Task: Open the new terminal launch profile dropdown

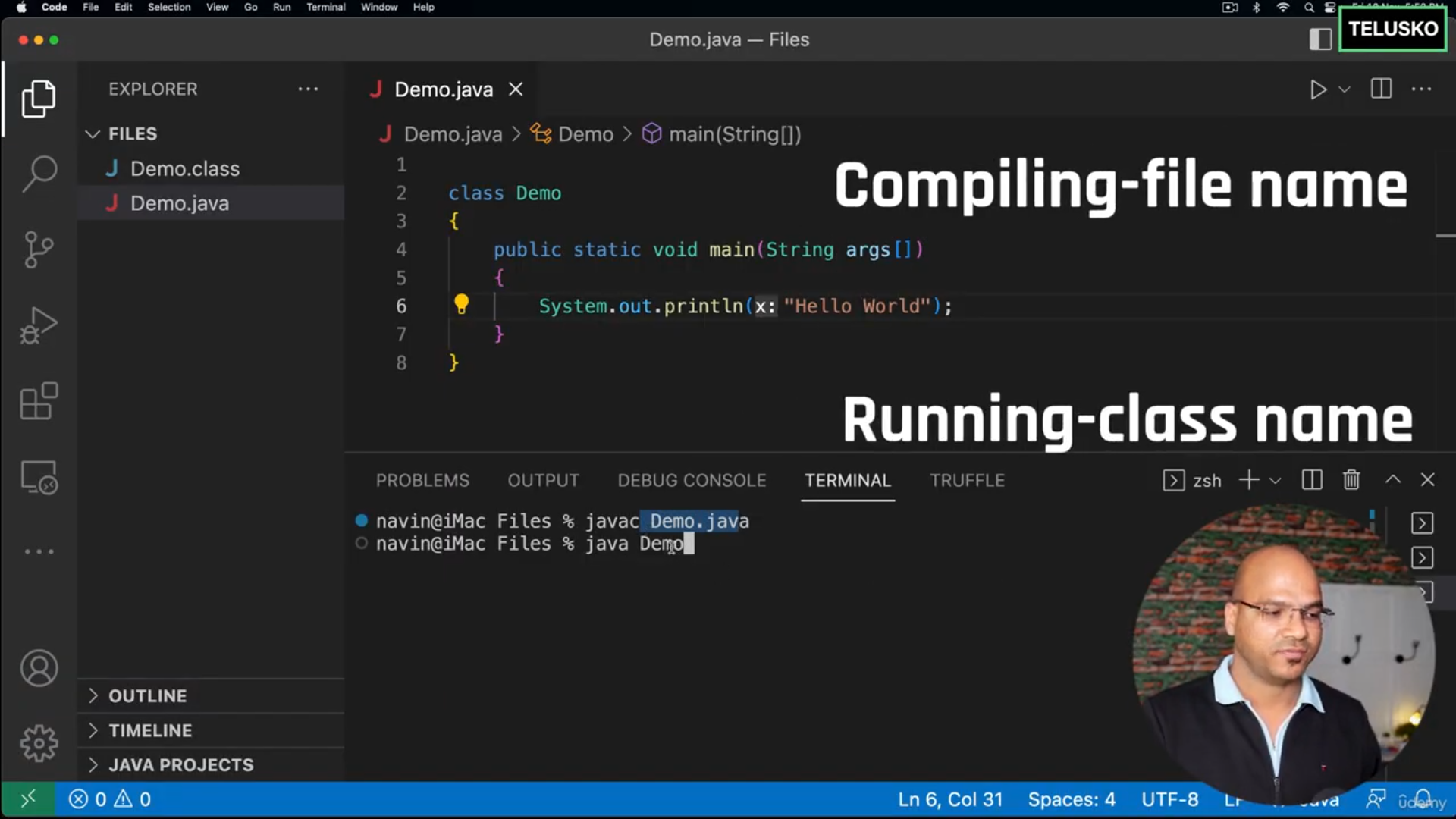Action: 1276,480
